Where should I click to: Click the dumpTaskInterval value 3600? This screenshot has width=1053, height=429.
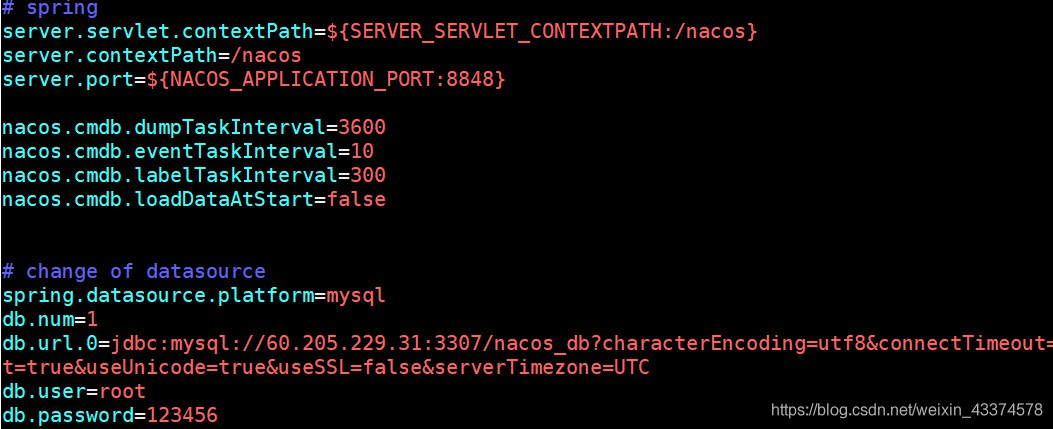[362, 127]
